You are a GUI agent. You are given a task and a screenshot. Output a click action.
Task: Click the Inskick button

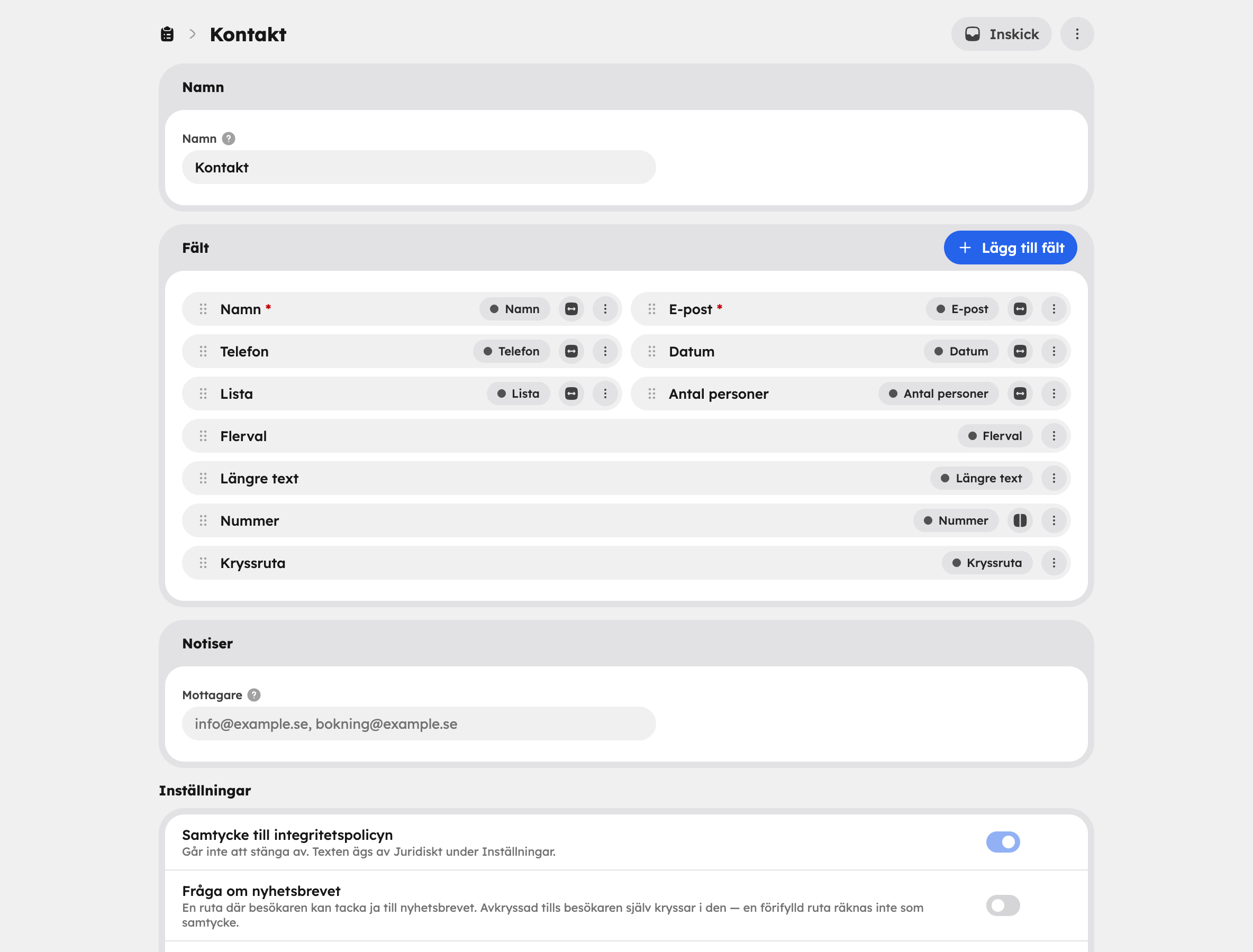[1001, 34]
